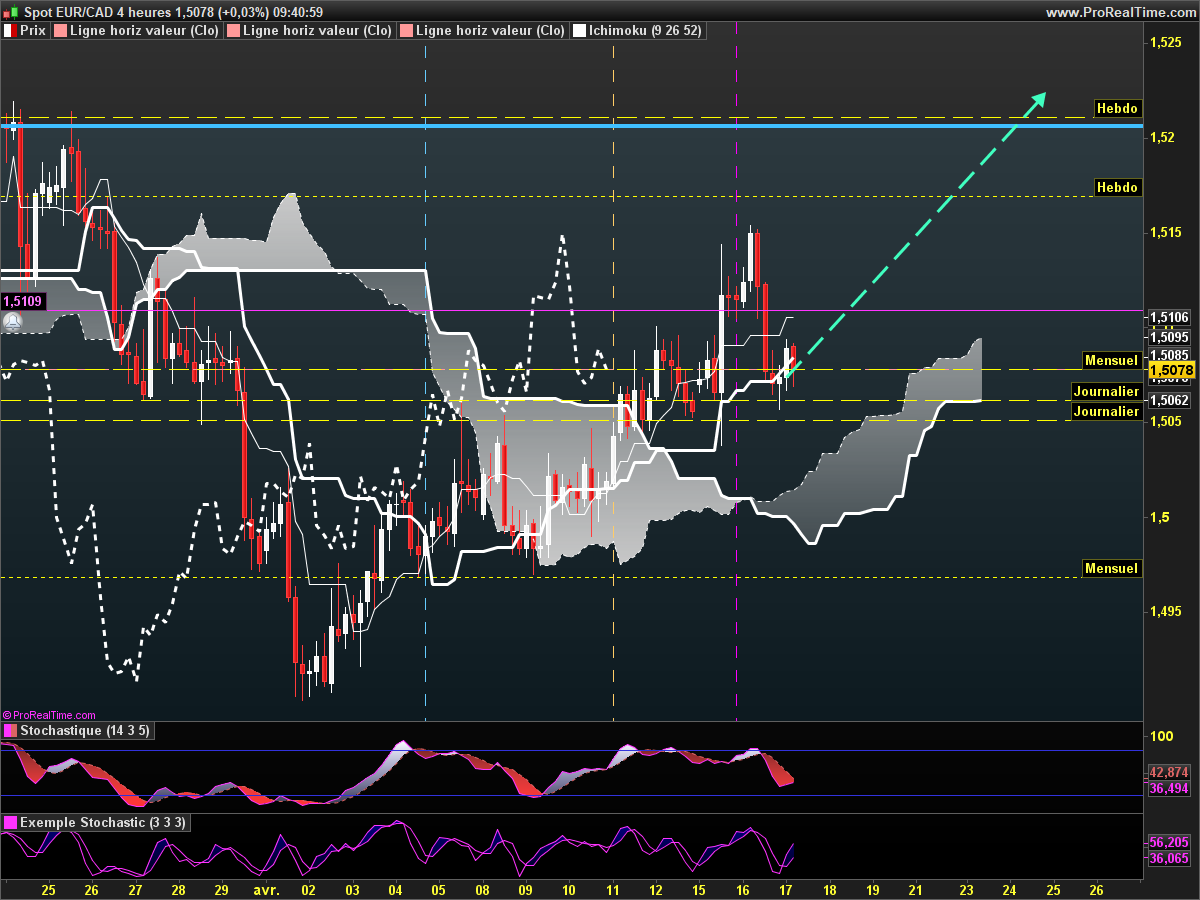
Task: Click date 02 on the time axis
Action: (x=308, y=889)
